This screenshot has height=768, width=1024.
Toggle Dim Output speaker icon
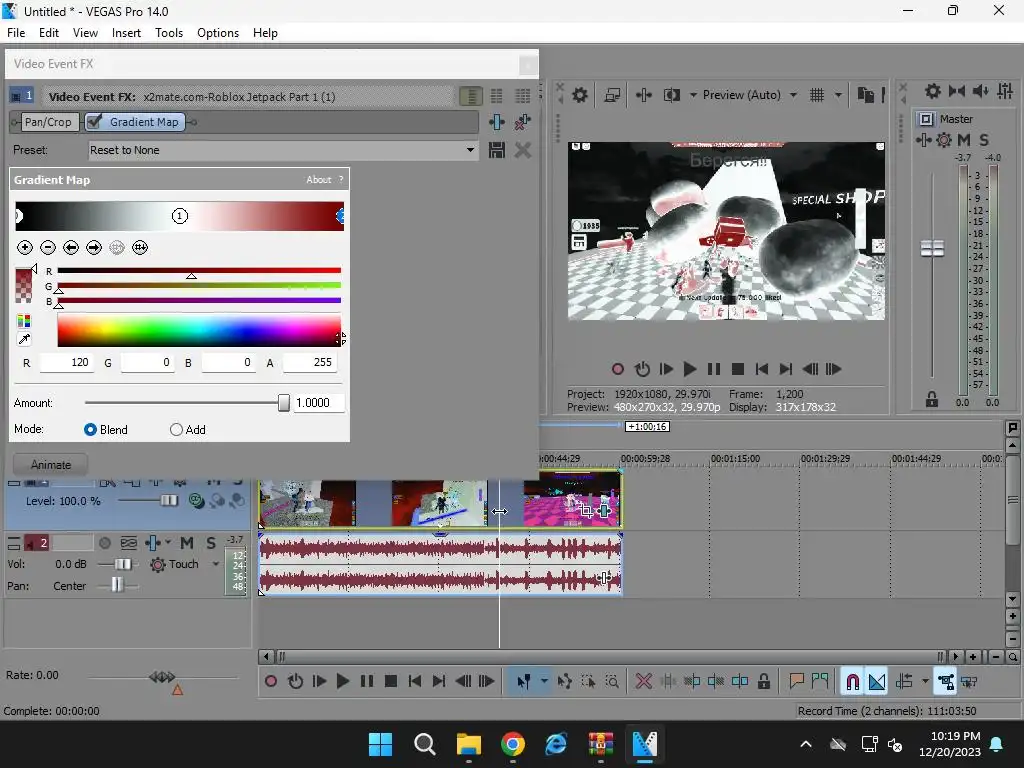pyautogui.click(x=980, y=91)
